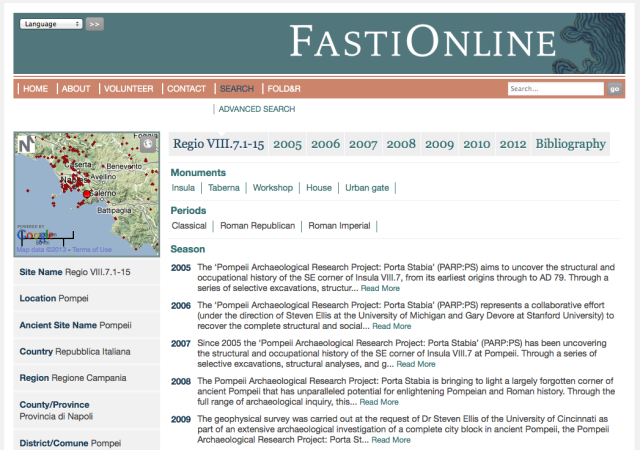
Task: Click the Advanced Search link
Action: pyautogui.click(x=256, y=109)
